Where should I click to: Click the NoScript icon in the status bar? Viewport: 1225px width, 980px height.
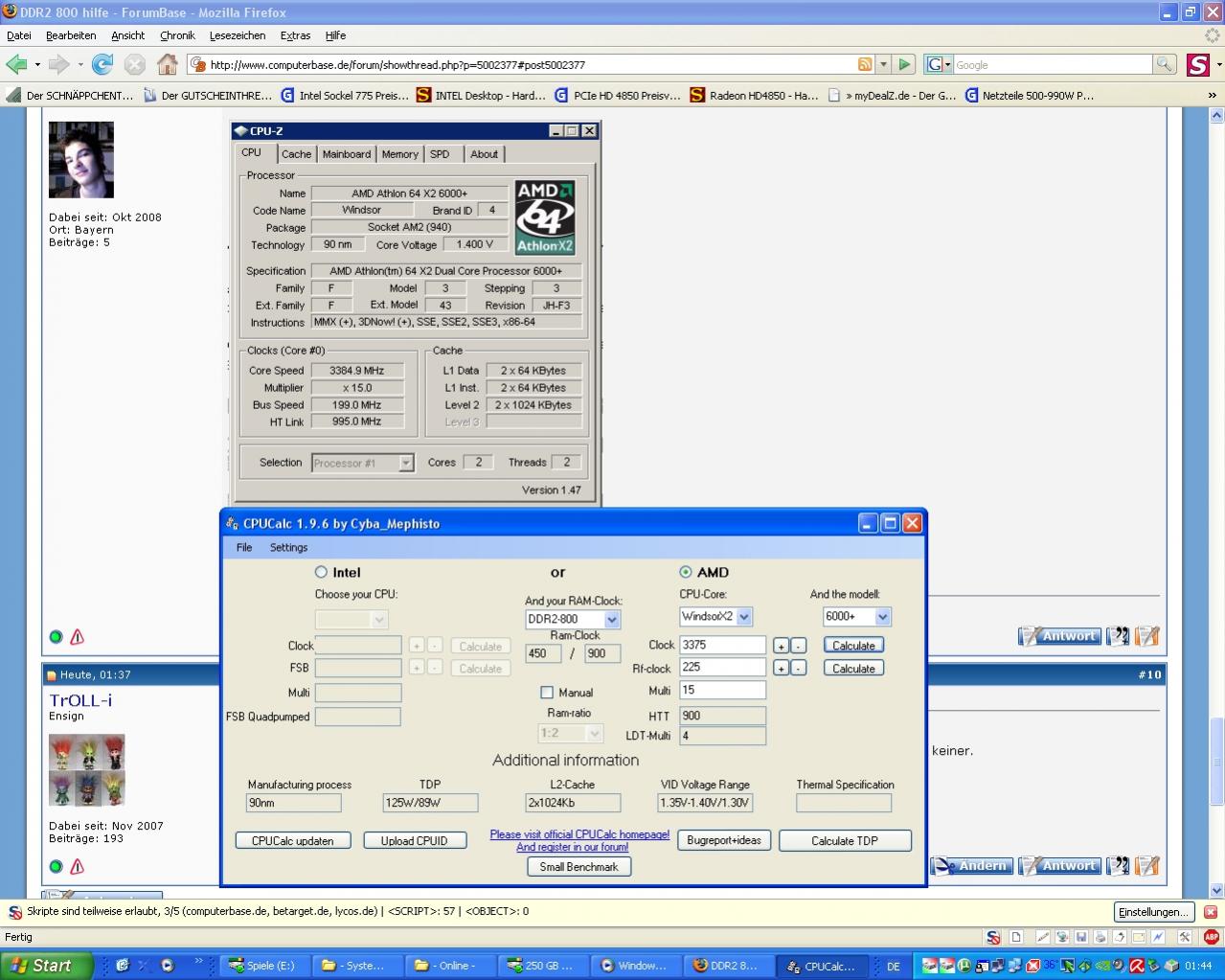click(993, 937)
